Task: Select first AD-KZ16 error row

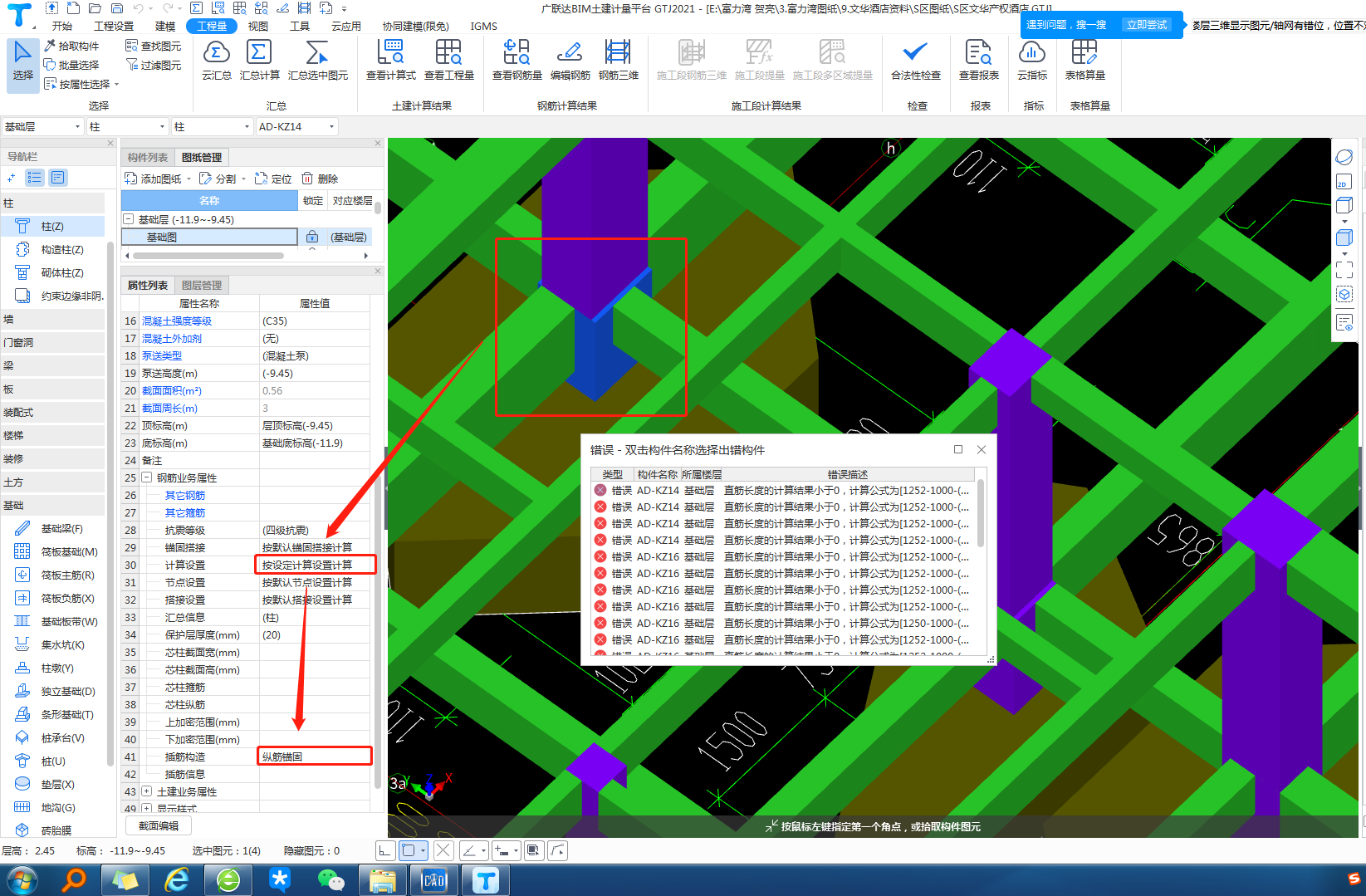Action: pyautogui.click(x=781, y=556)
